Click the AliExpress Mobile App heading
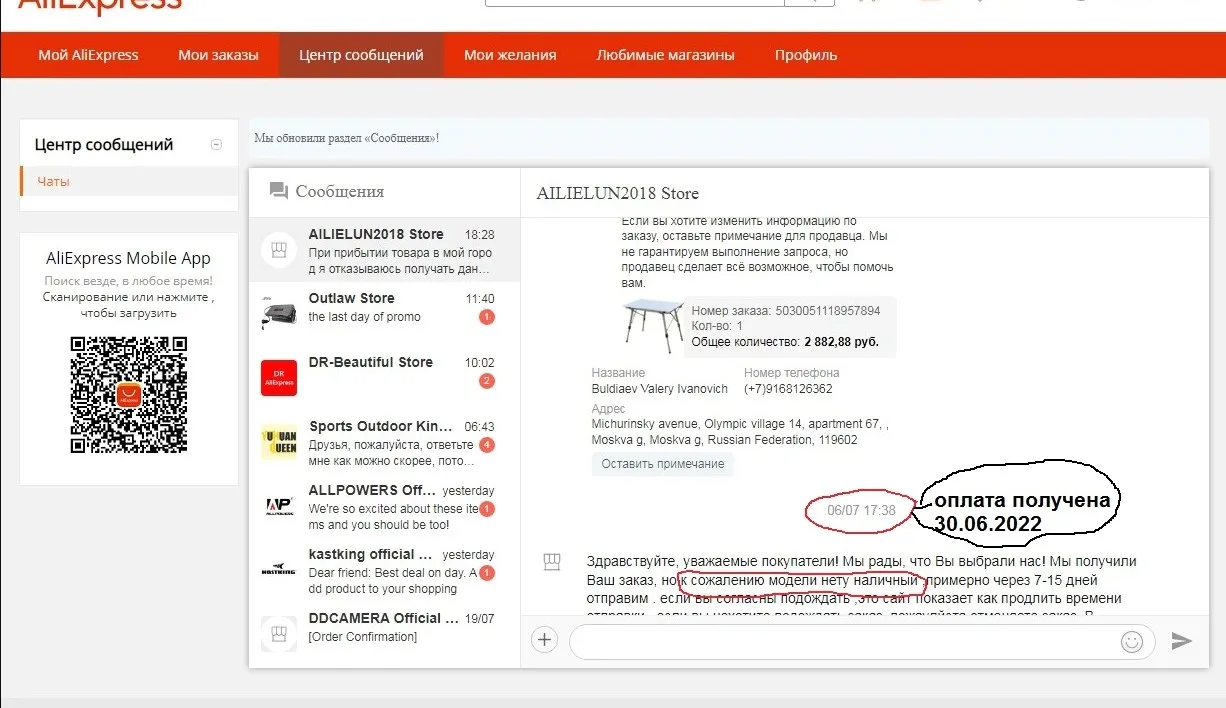The image size is (1226, 708). [x=128, y=258]
